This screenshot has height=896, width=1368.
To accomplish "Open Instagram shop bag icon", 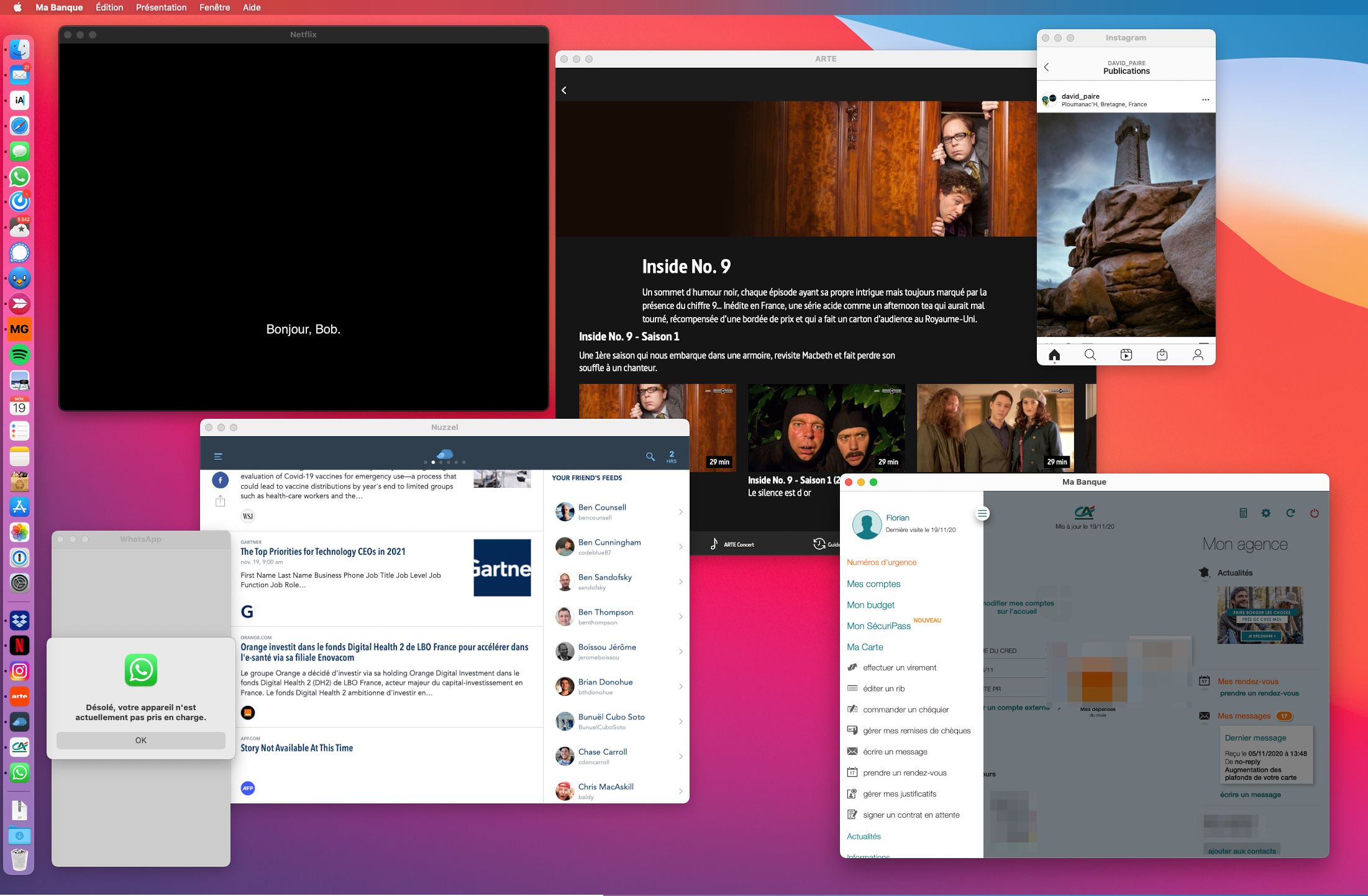I will [x=1162, y=355].
